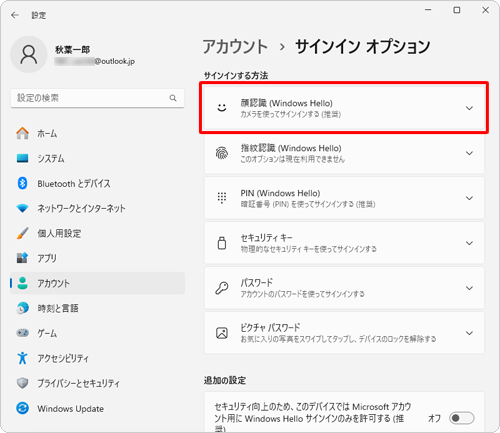Click the アカウント person icon

coord(22,283)
